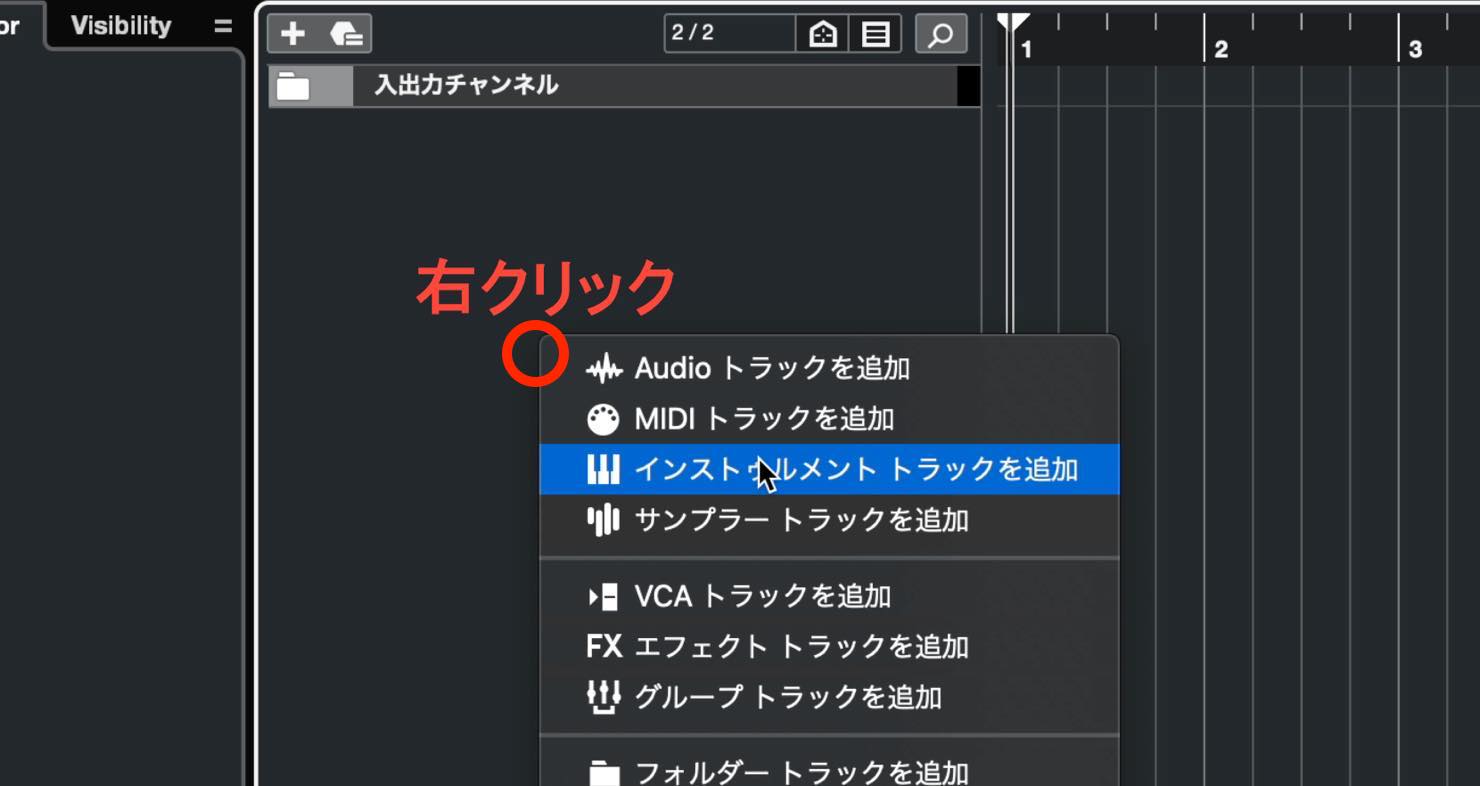Click the magnifier Find Tracks button
The height and width of the screenshot is (786, 1480).
940,34
